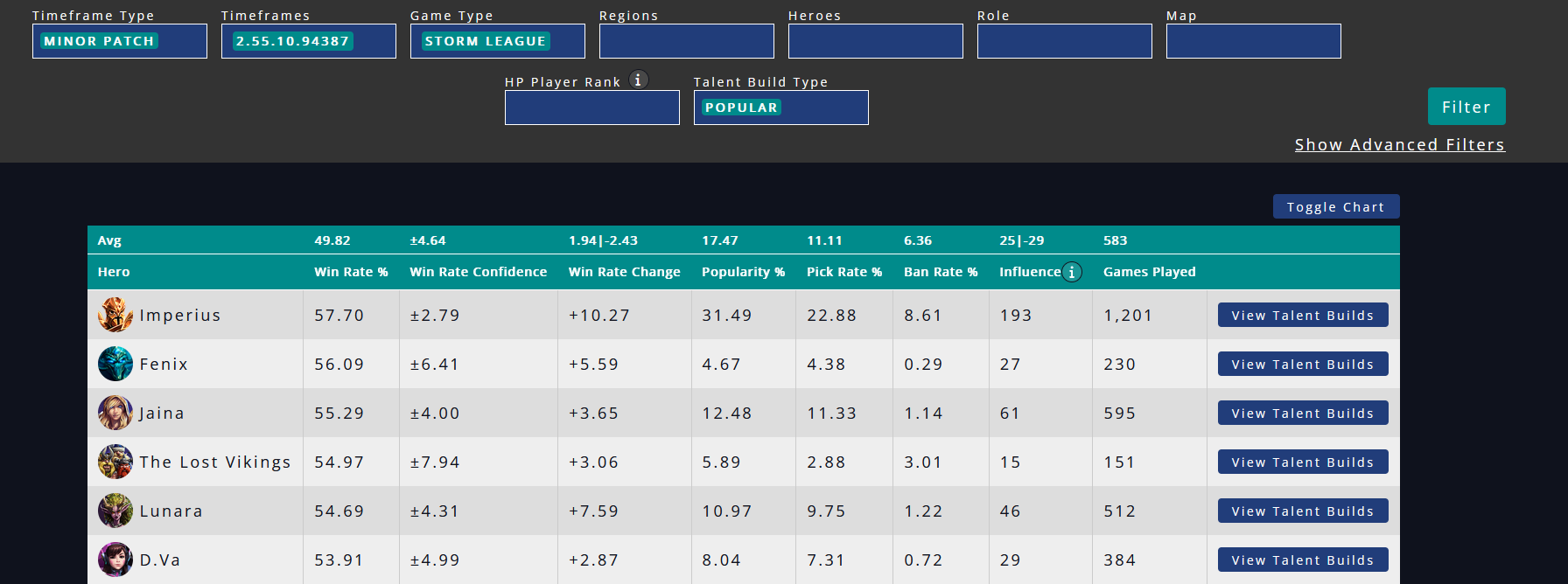This screenshot has height=584, width=1568.
Task: Open the Influence column info icon
Action: point(1072,272)
